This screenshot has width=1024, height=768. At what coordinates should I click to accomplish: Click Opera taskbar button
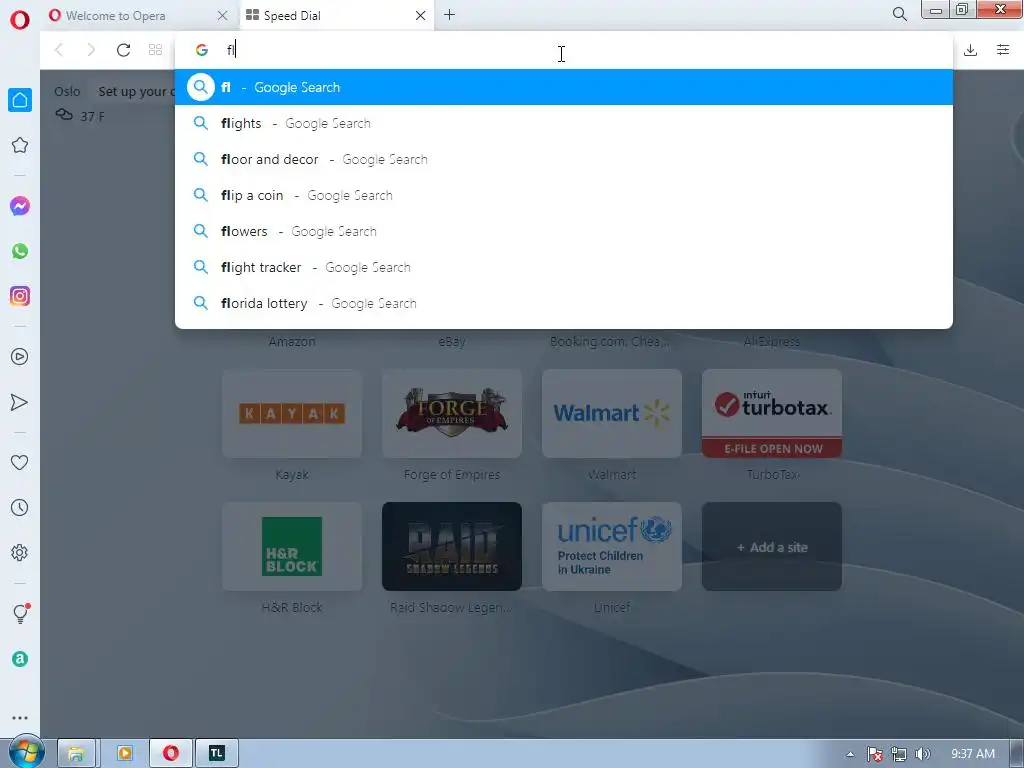(x=171, y=753)
